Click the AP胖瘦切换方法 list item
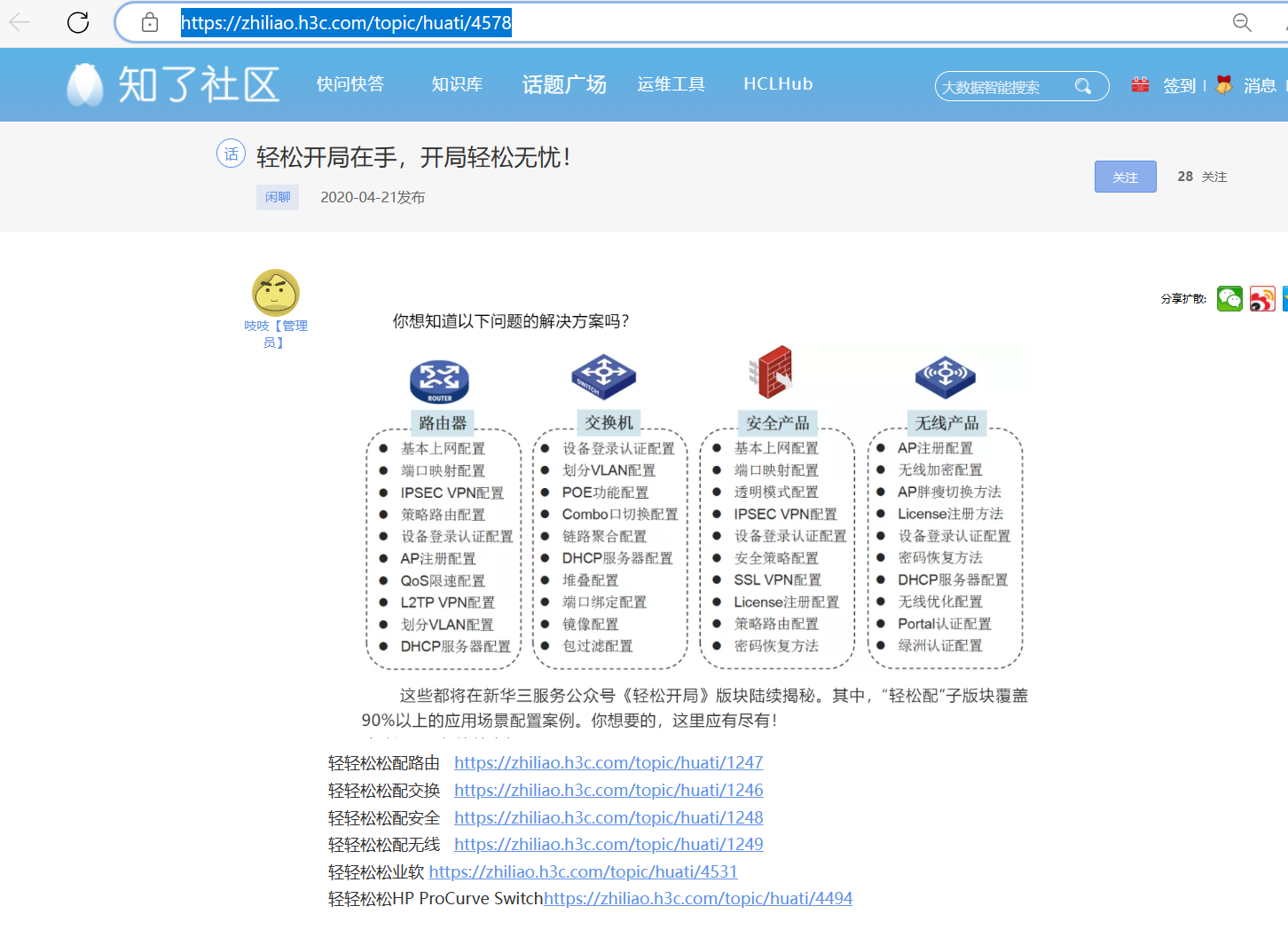Viewport: 1288px width, 930px height. click(949, 492)
